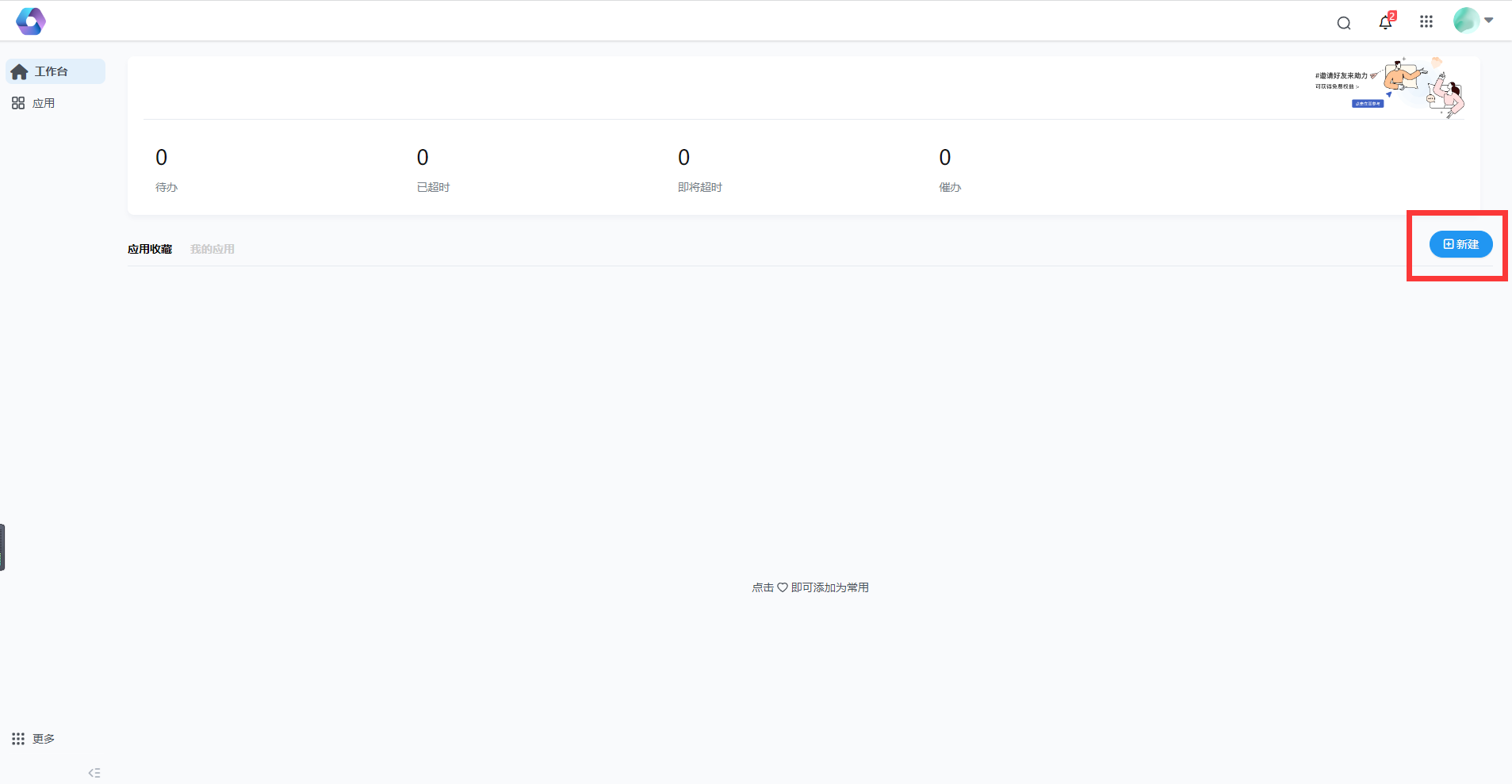This screenshot has height=784, width=1512.
Task: Expand the dropdown caret next to avatar
Action: point(1489,21)
